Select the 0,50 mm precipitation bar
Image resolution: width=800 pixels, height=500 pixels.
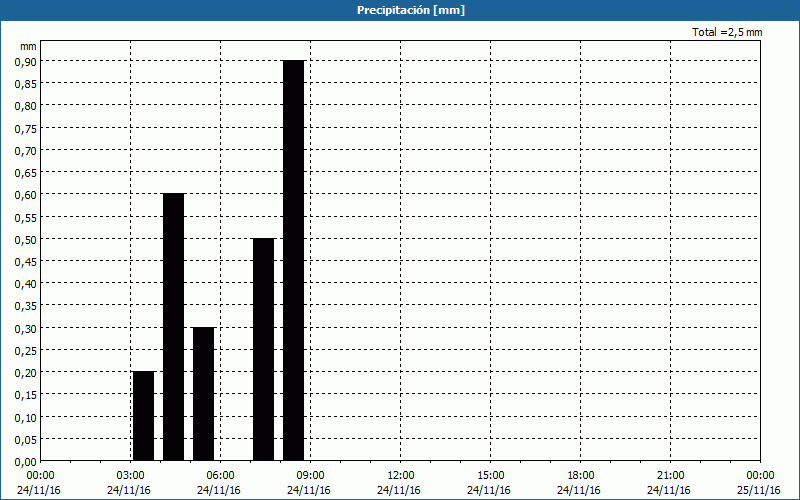point(264,349)
